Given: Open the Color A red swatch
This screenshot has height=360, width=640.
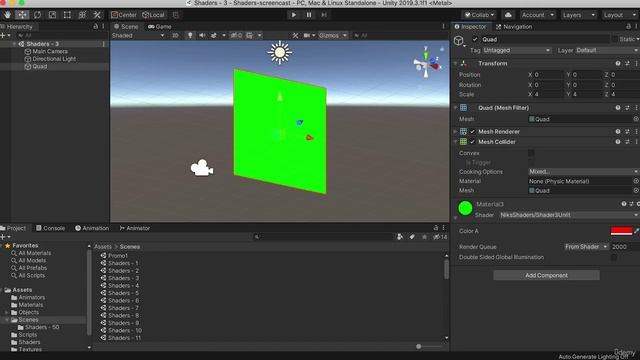Looking at the screenshot, I should [621, 231].
